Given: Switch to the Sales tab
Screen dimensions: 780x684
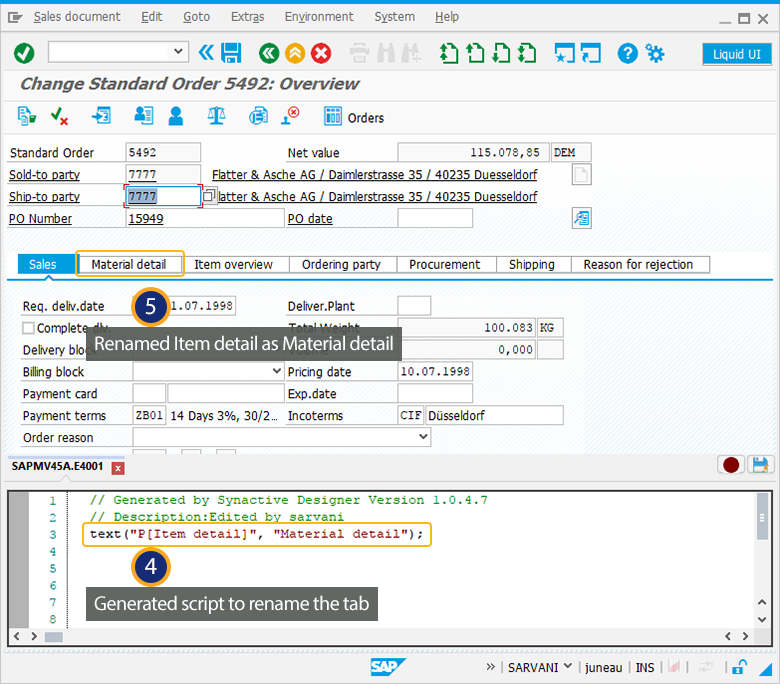Looking at the screenshot, I should click(x=42, y=264).
